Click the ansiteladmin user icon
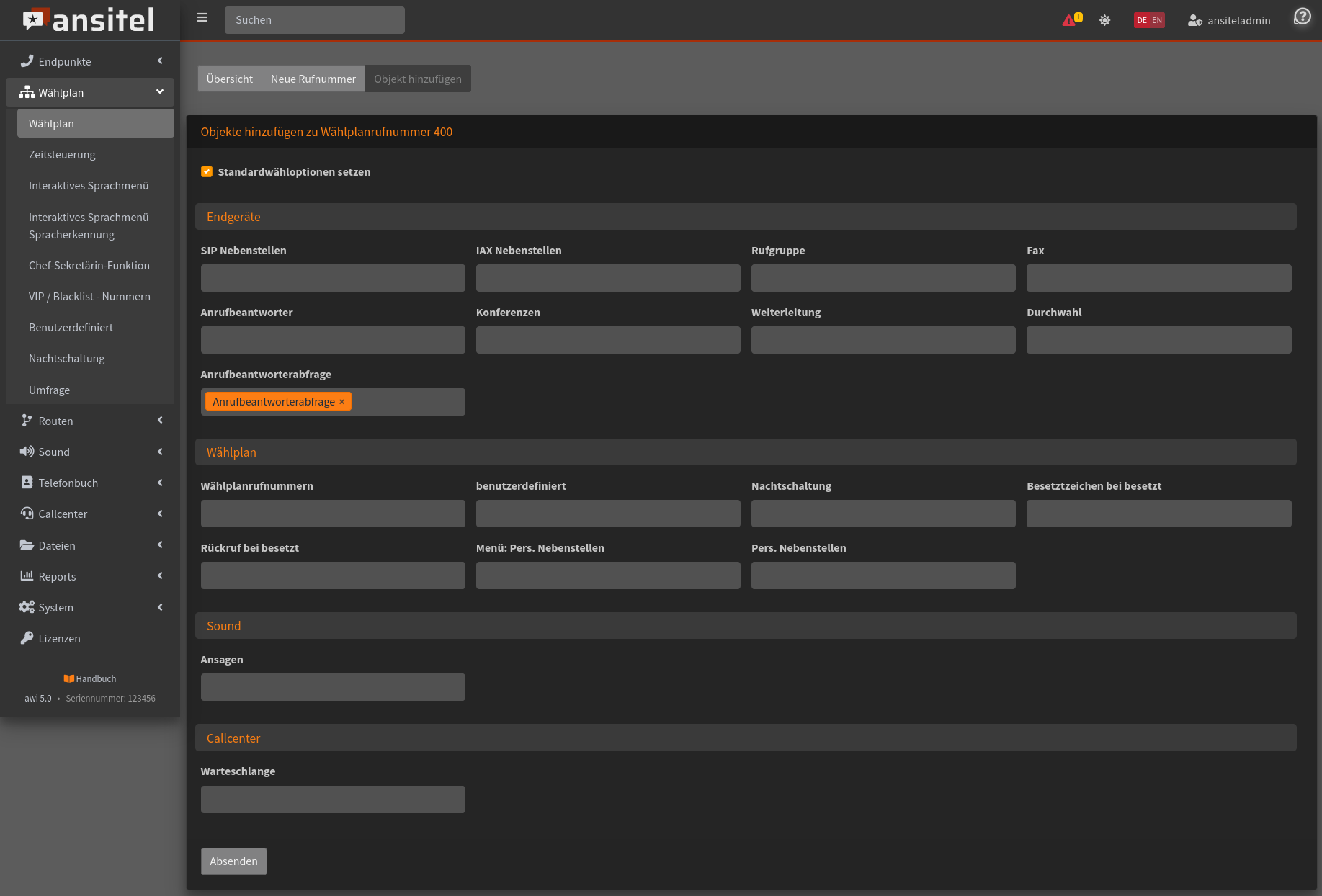The height and width of the screenshot is (896, 1322). pyautogui.click(x=1194, y=20)
